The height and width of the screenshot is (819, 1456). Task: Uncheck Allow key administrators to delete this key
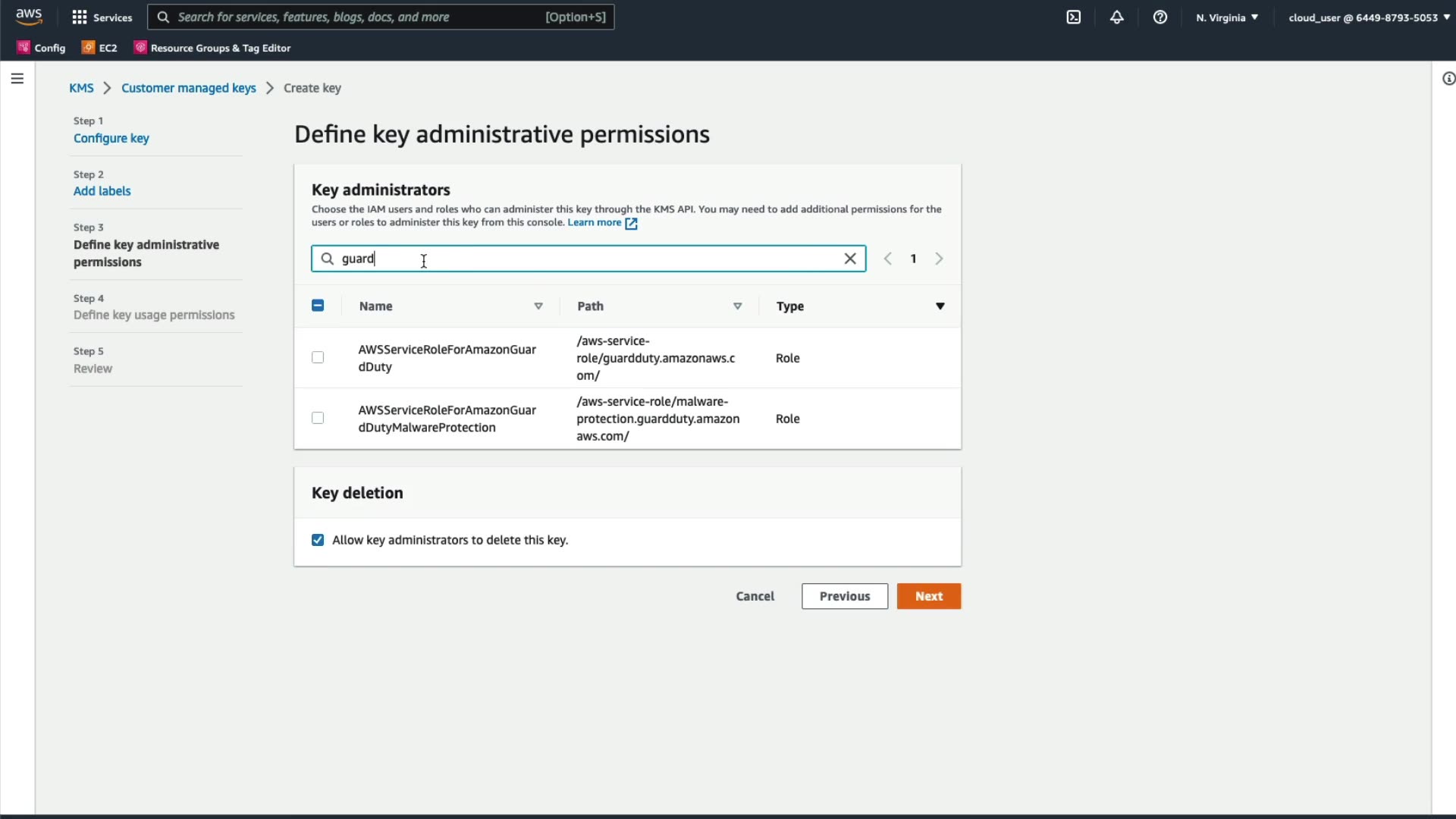[318, 540]
